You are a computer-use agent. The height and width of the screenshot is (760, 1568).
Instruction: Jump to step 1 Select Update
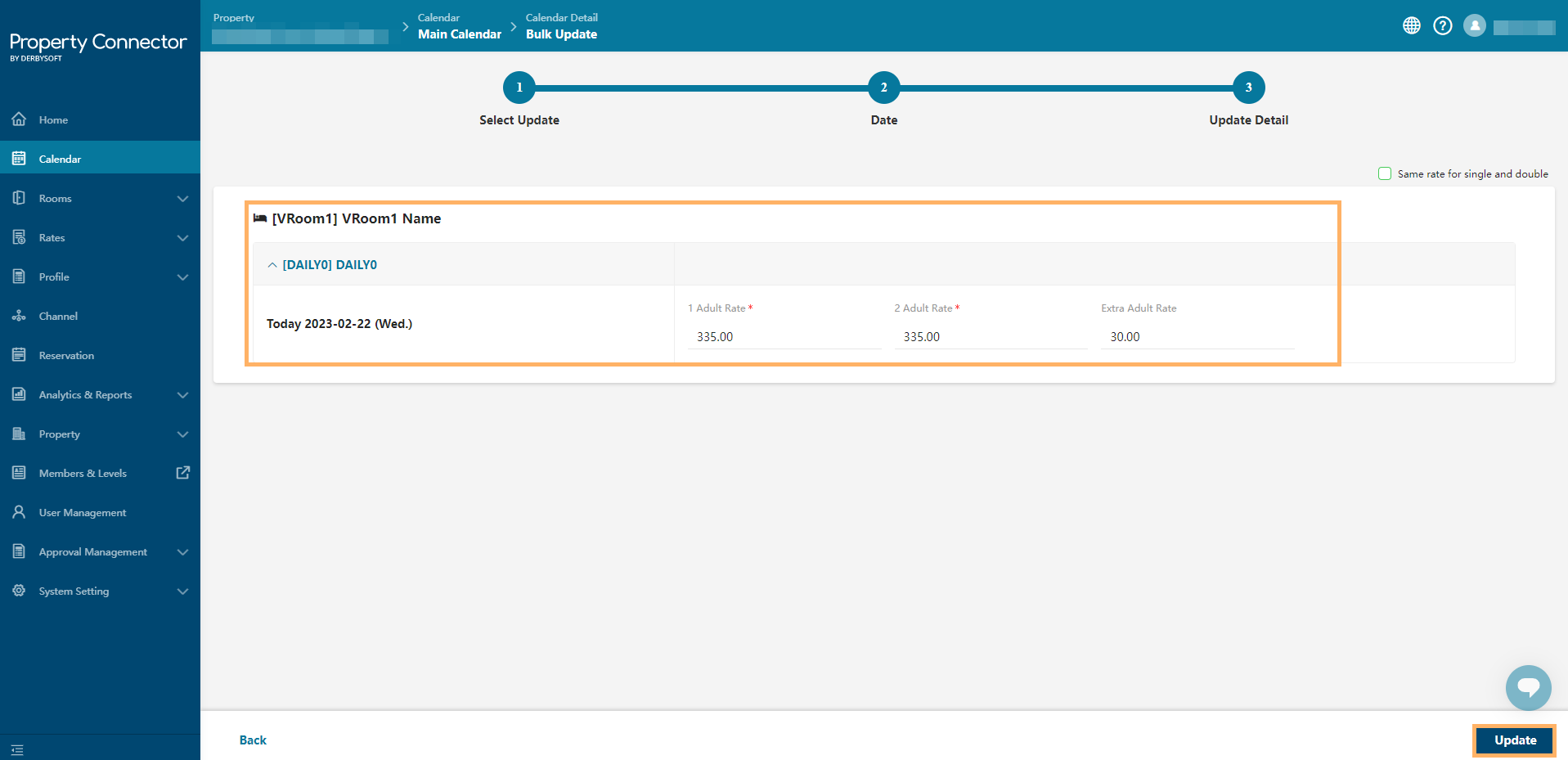tap(519, 88)
